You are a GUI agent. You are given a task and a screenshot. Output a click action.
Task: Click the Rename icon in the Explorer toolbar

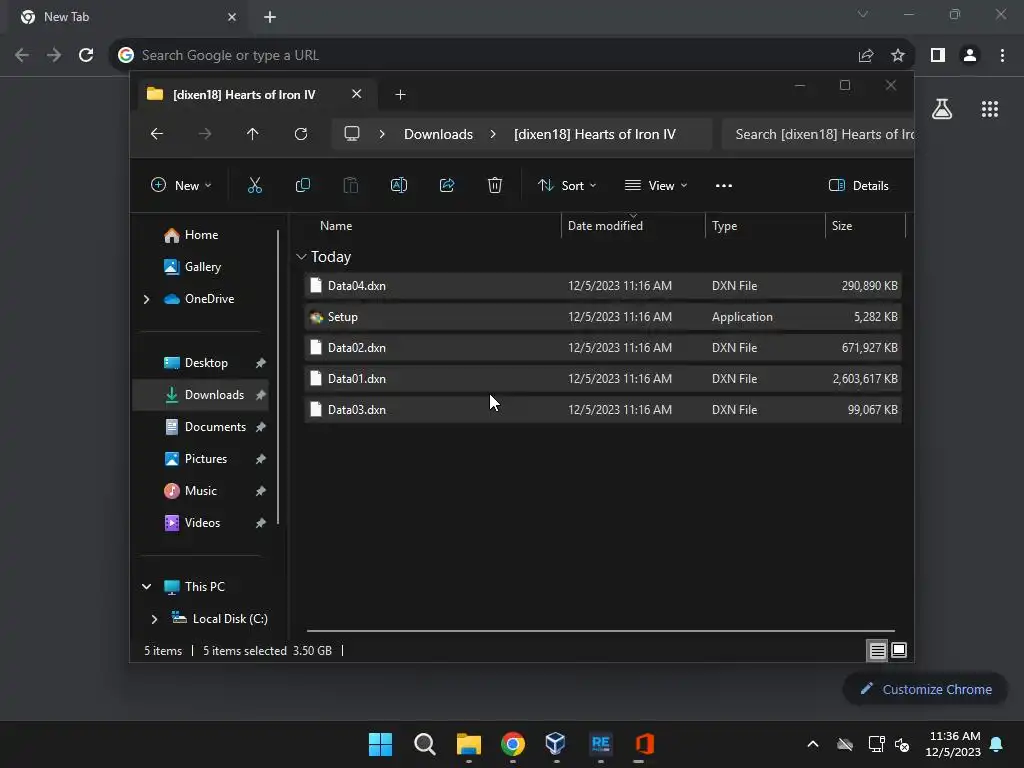pos(398,185)
